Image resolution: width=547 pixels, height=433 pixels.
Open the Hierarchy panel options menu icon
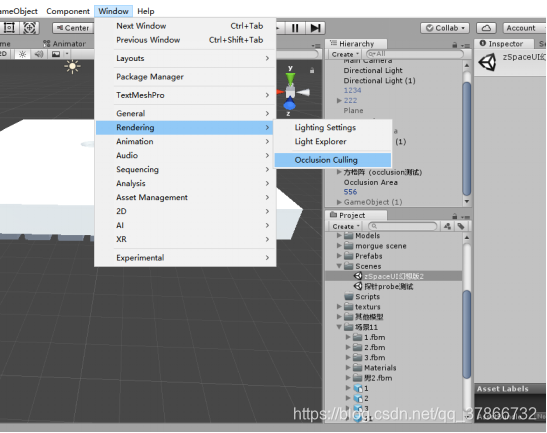click(x=465, y=45)
